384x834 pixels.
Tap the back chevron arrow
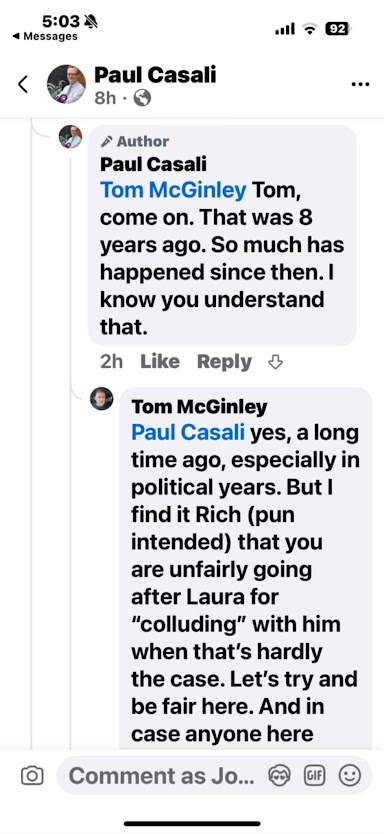point(23,84)
